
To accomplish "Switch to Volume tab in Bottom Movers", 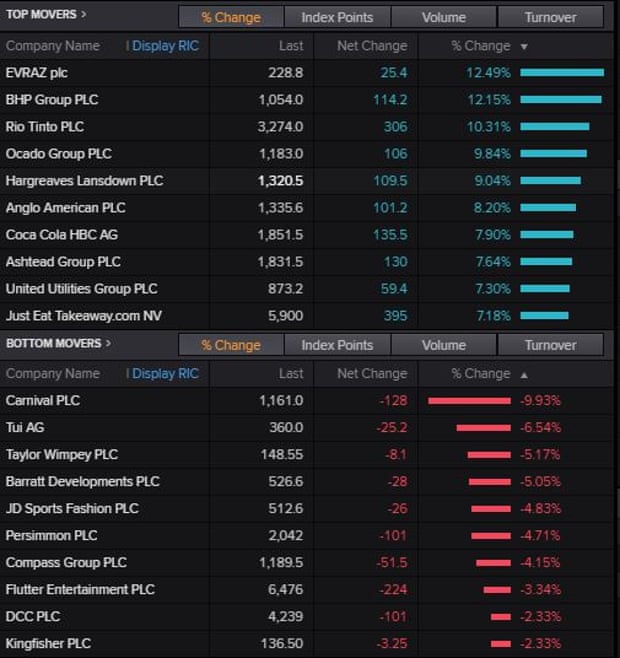I will [x=444, y=345].
